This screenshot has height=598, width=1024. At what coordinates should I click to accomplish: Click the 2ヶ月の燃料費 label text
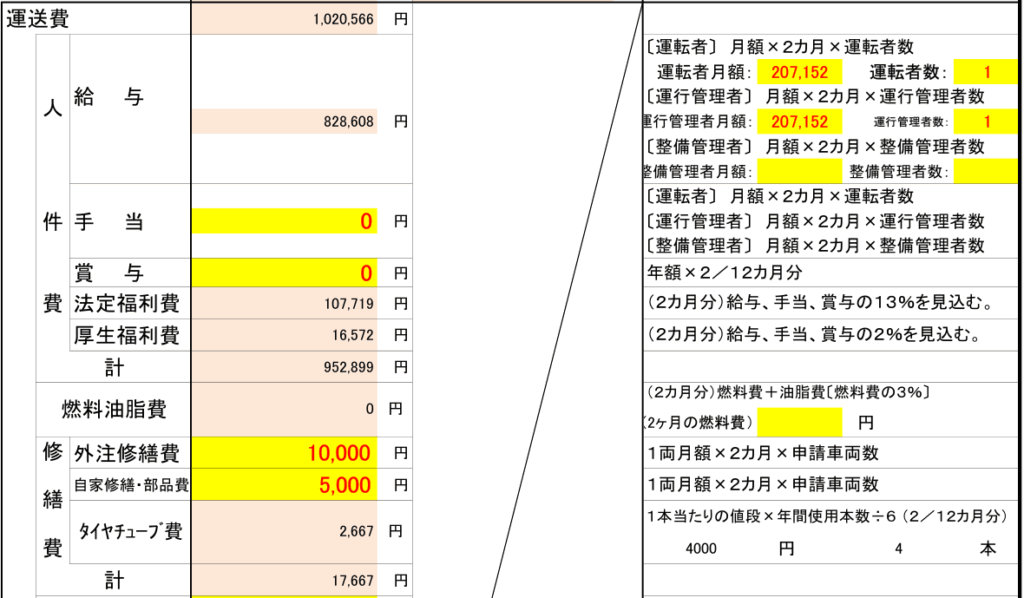tap(698, 423)
